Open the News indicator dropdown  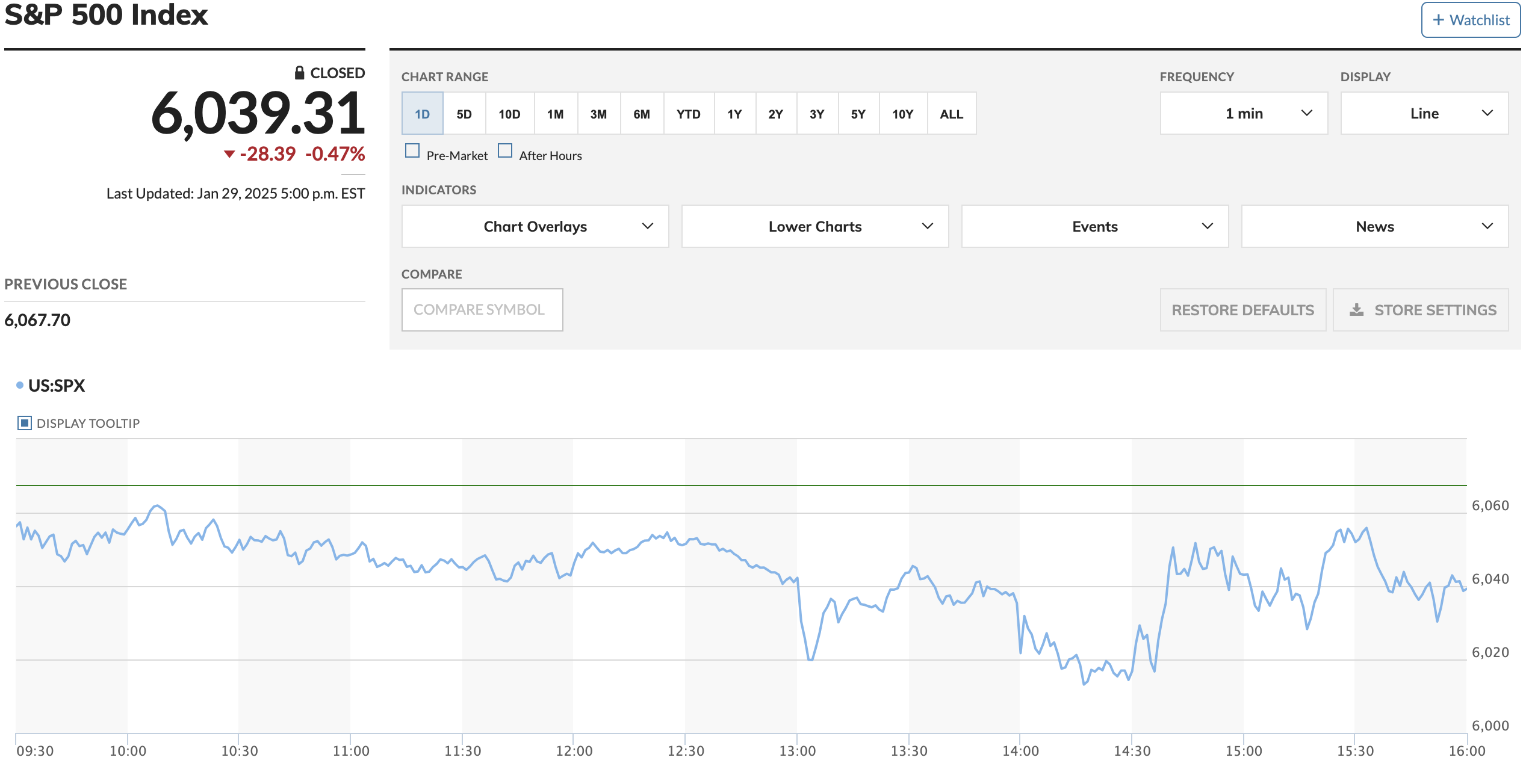click(1374, 226)
